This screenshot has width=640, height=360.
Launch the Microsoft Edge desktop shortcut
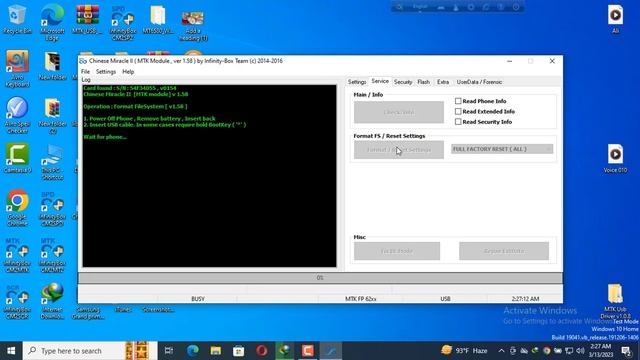[x=52, y=22]
